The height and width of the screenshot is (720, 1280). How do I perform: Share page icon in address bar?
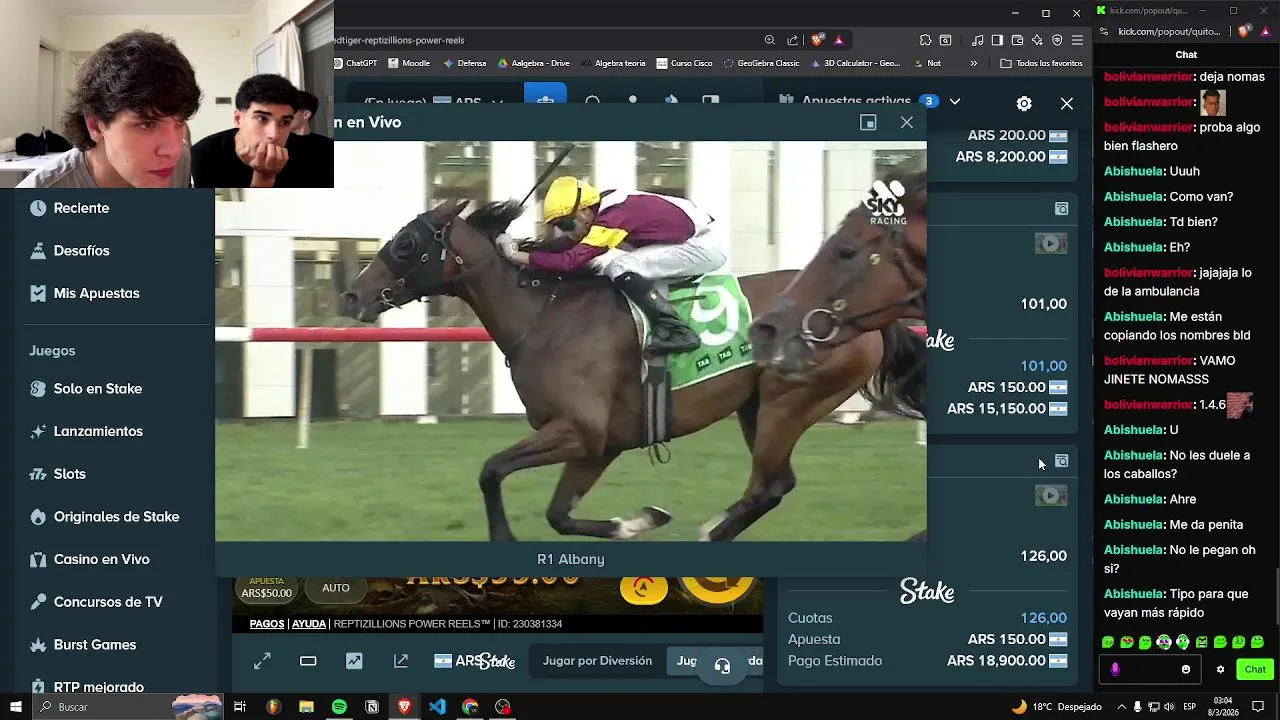pos(793,40)
